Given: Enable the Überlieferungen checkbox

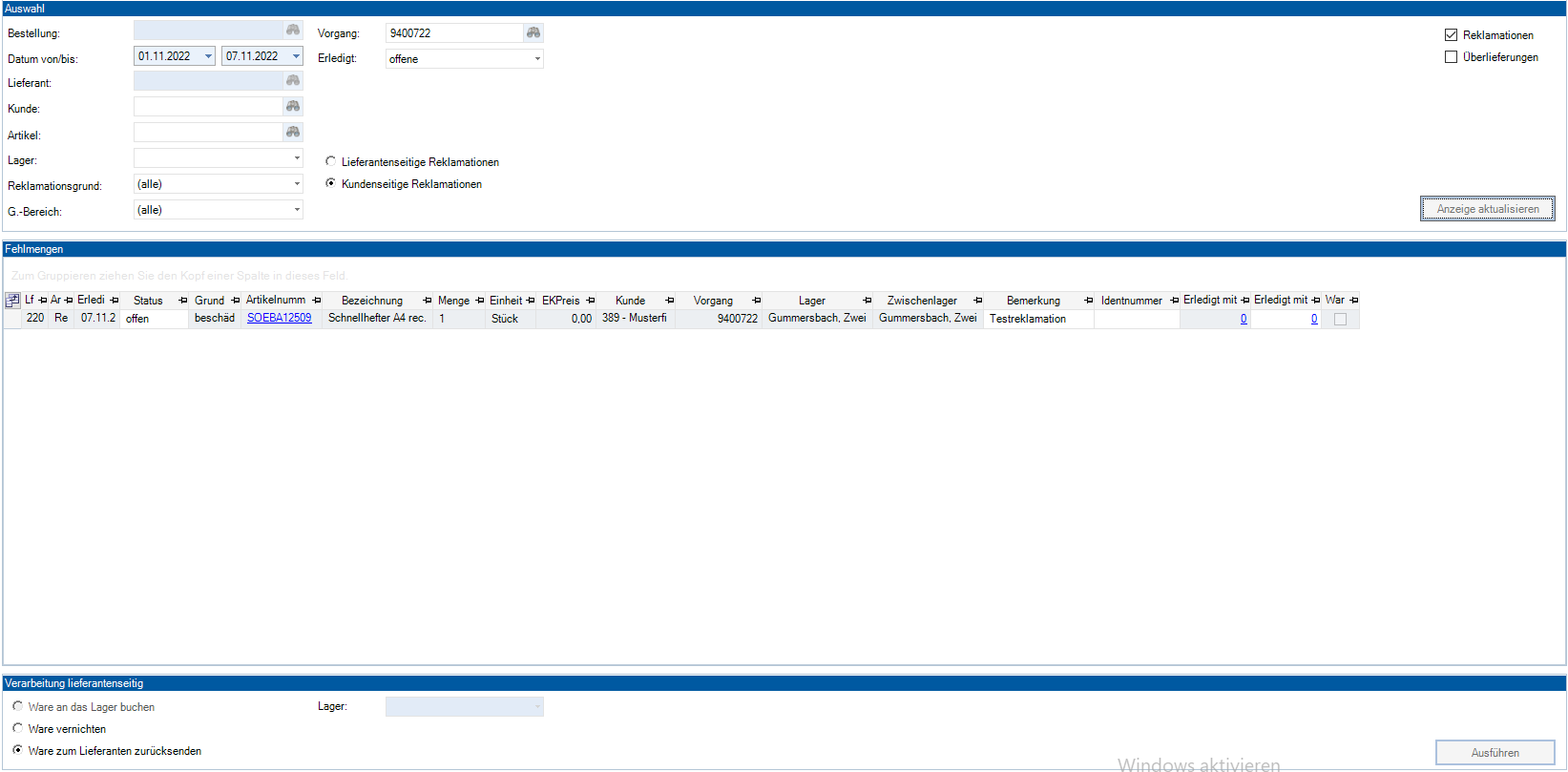Looking at the screenshot, I should point(1451,57).
